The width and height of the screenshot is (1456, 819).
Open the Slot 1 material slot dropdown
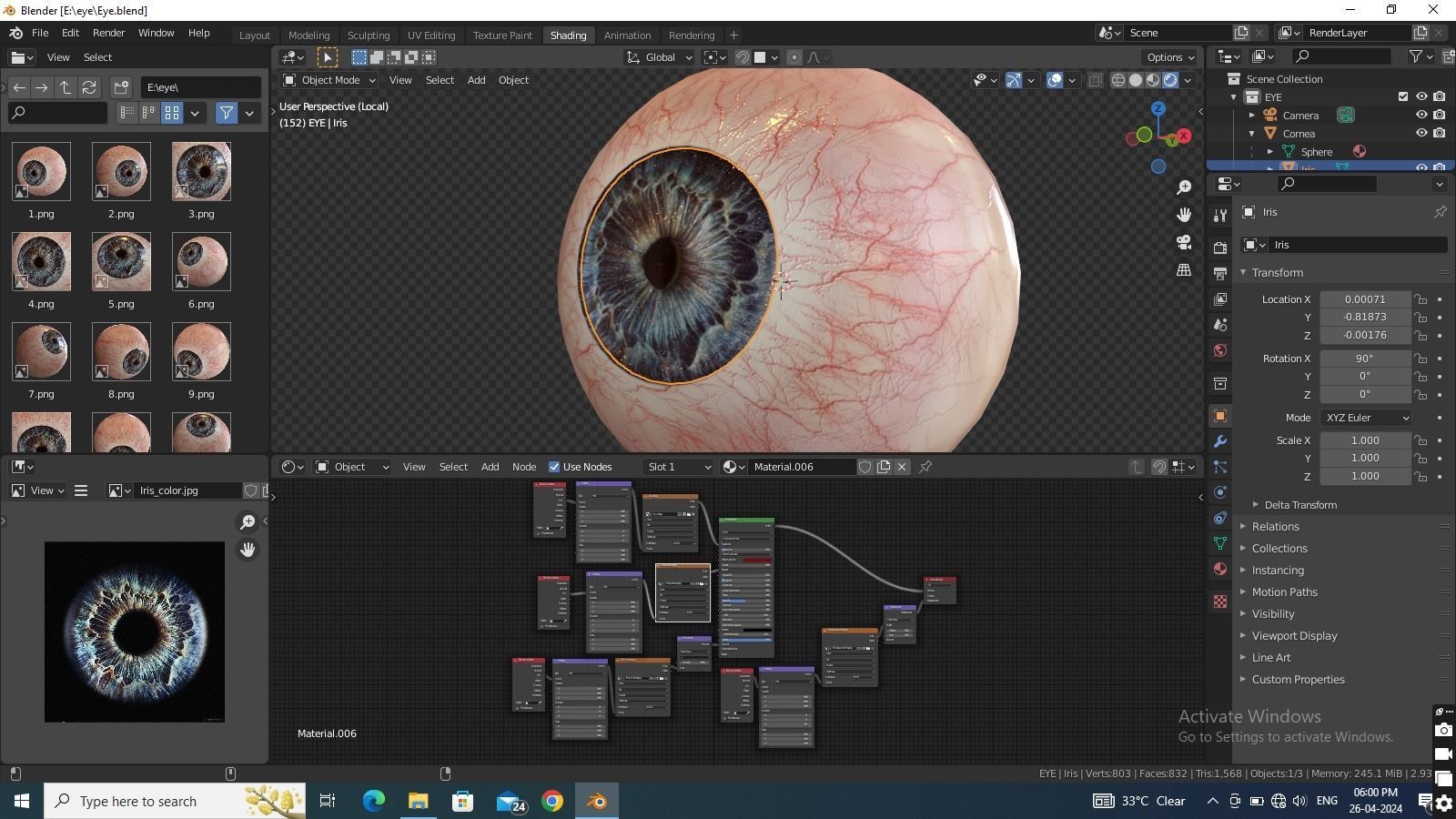coord(678,467)
